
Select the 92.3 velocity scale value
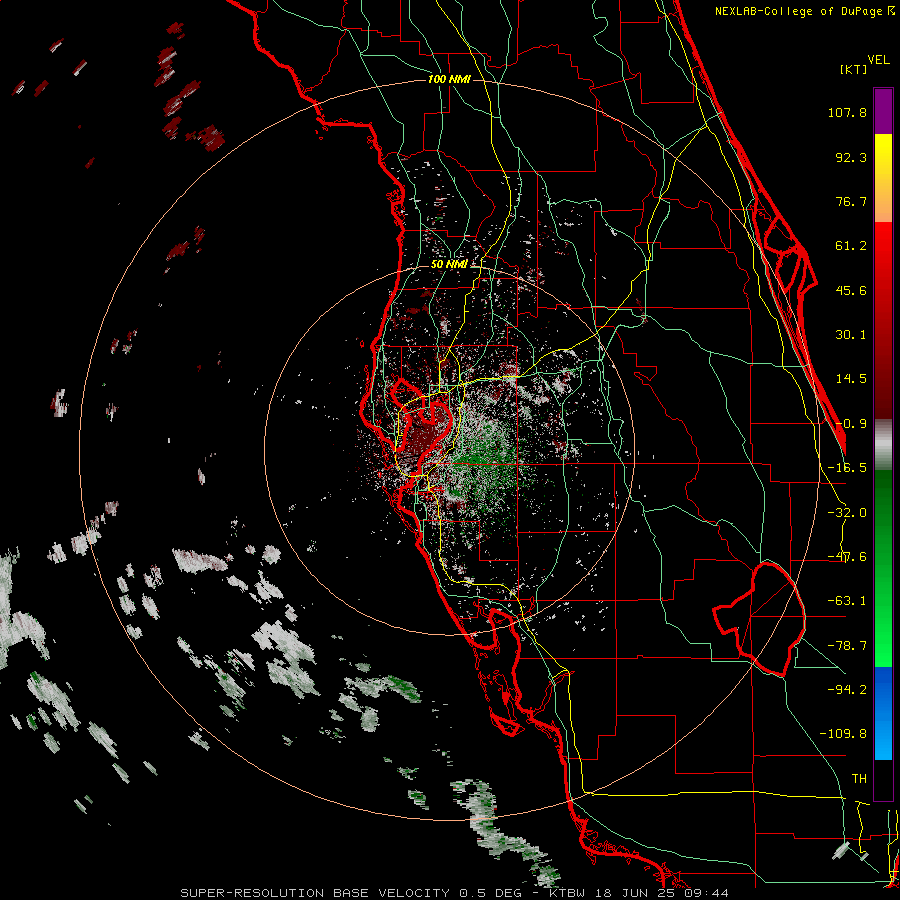click(851, 157)
